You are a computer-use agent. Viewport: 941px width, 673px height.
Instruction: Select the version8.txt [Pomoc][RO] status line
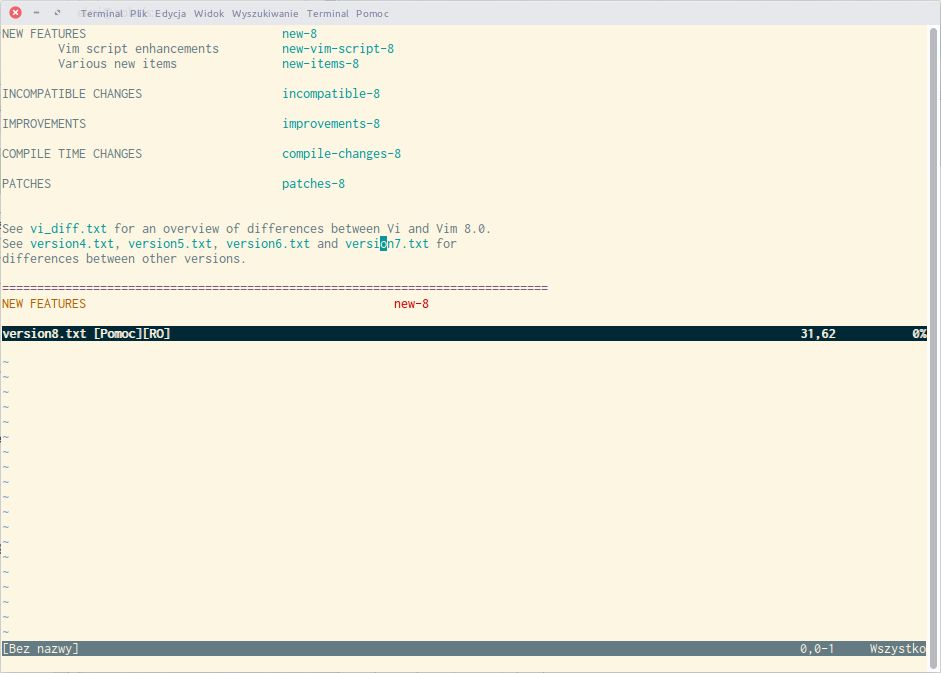(x=464, y=334)
